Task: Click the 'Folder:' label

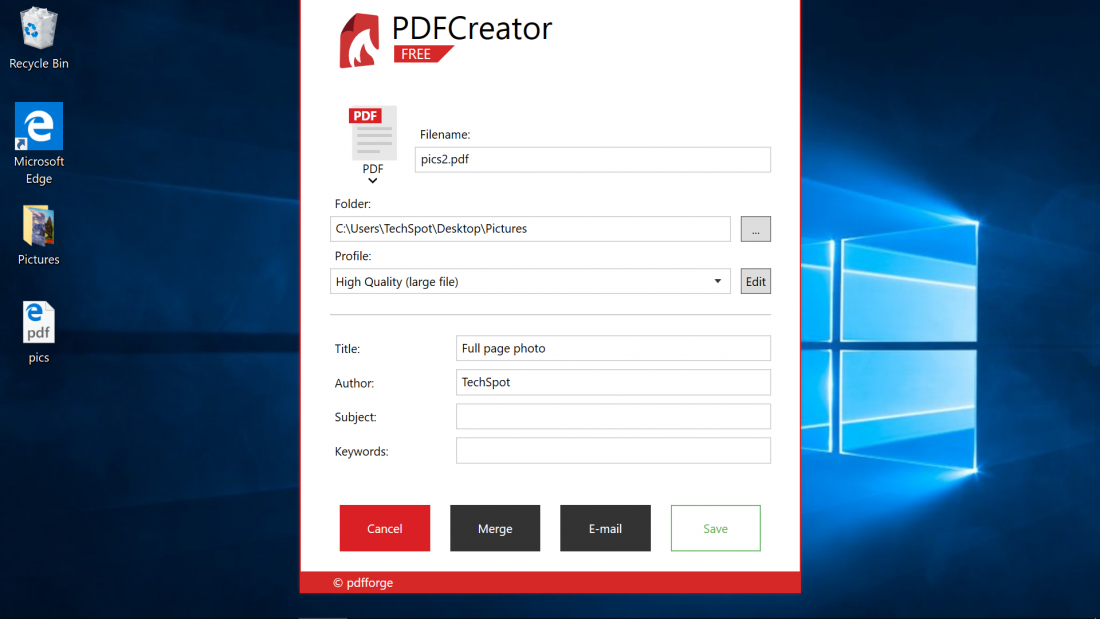Action: 353,204
